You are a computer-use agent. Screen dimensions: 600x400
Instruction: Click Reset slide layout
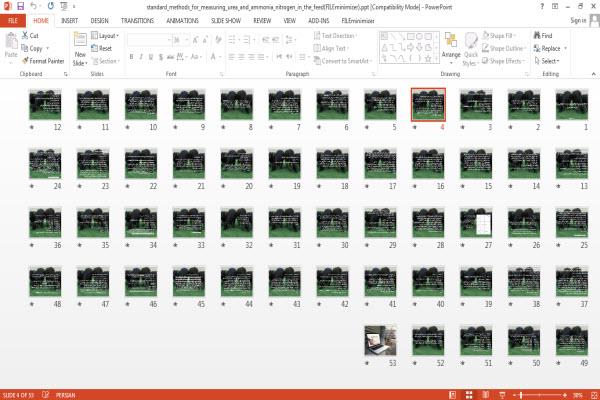coord(102,48)
